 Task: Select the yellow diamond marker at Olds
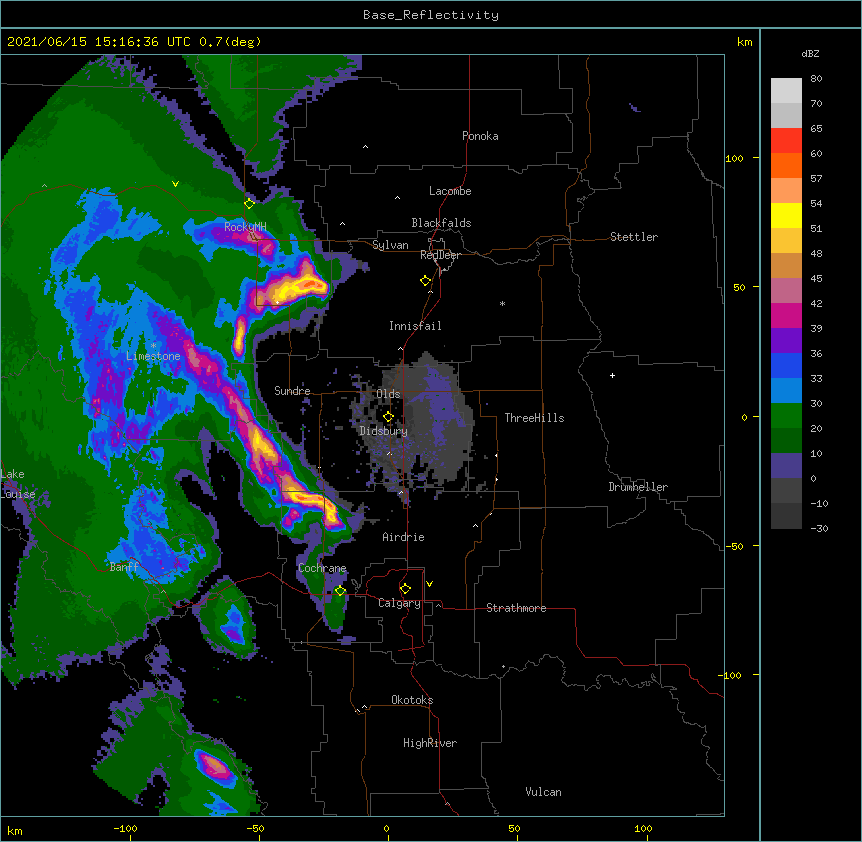point(389,417)
